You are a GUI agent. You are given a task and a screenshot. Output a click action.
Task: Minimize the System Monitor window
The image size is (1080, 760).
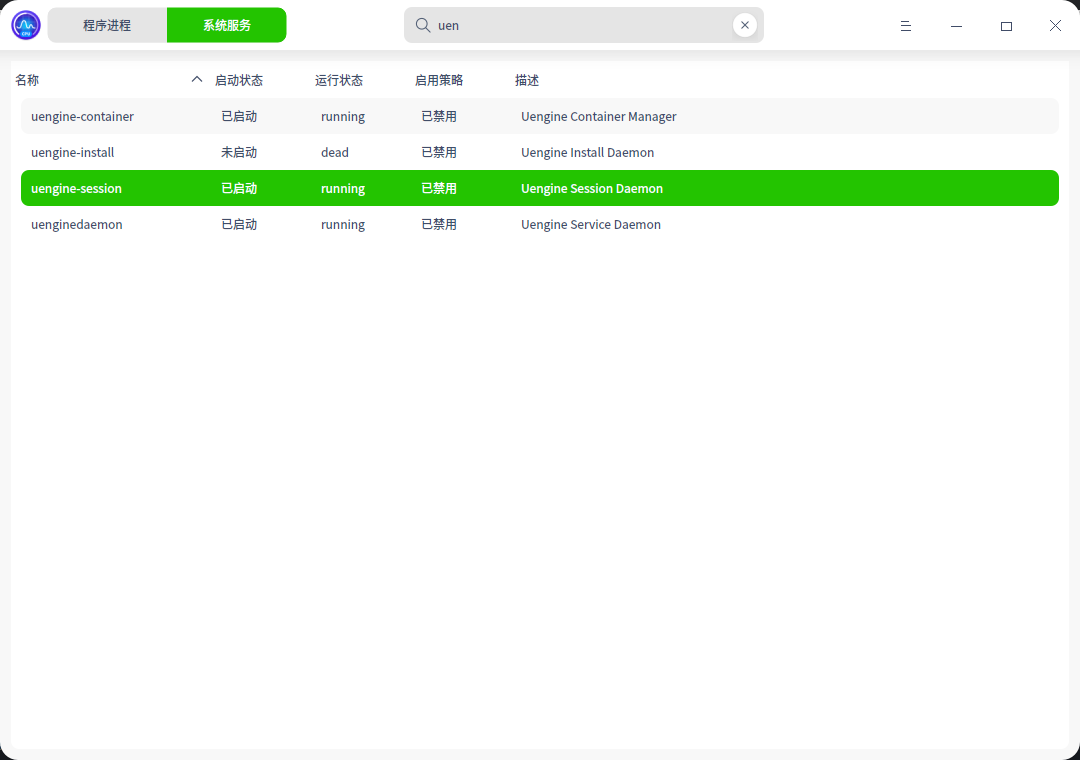[x=956, y=25]
